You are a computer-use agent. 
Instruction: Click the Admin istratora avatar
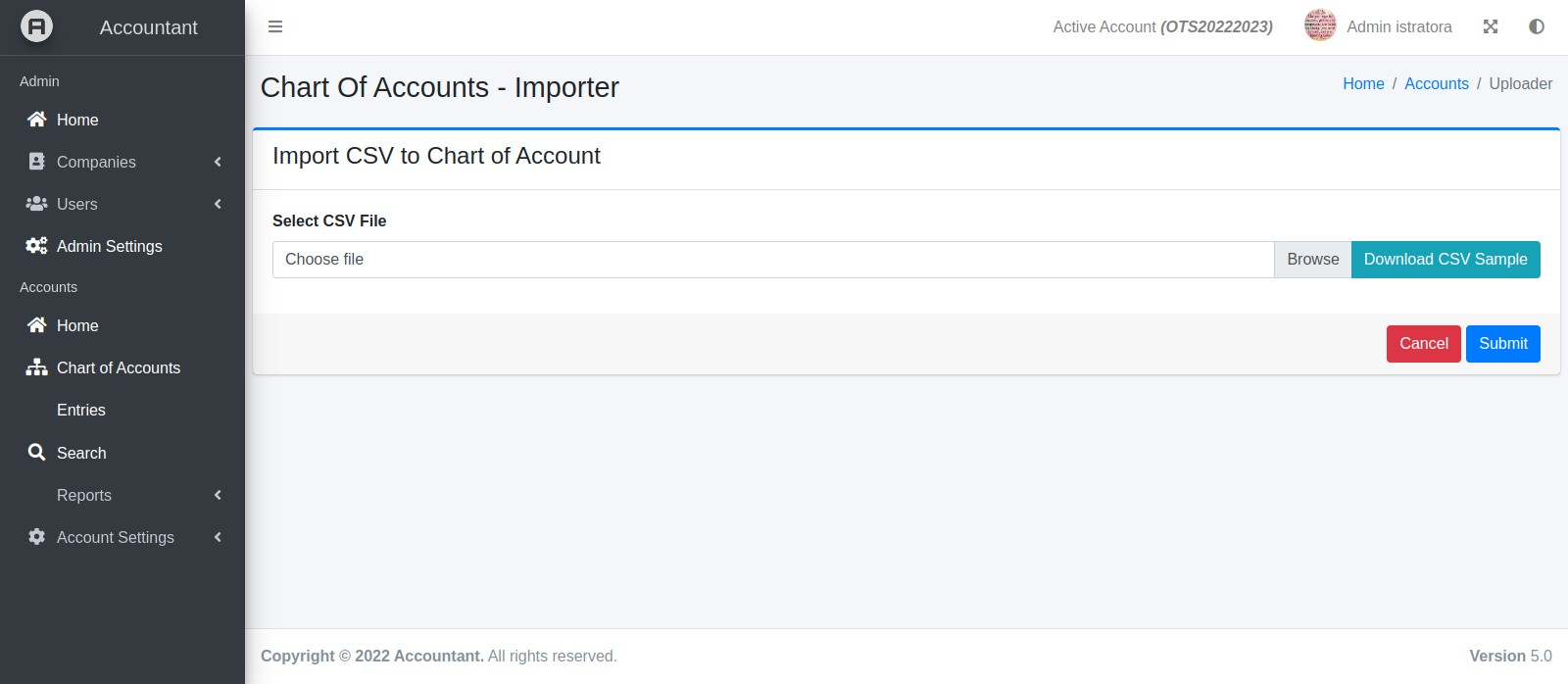click(1320, 26)
